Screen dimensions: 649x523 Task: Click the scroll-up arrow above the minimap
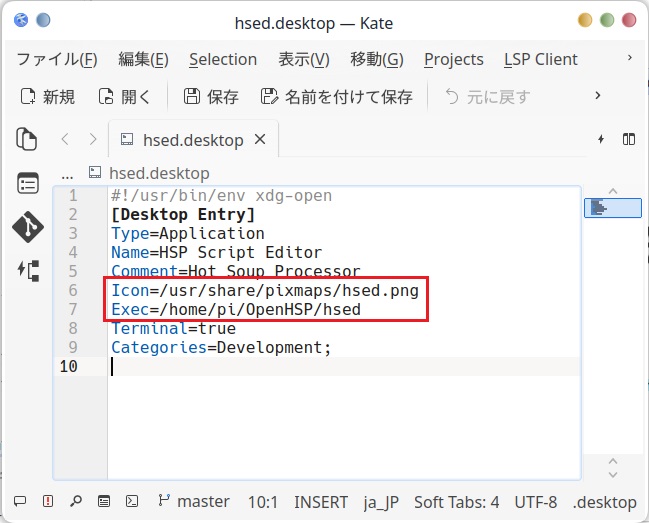(x=613, y=191)
